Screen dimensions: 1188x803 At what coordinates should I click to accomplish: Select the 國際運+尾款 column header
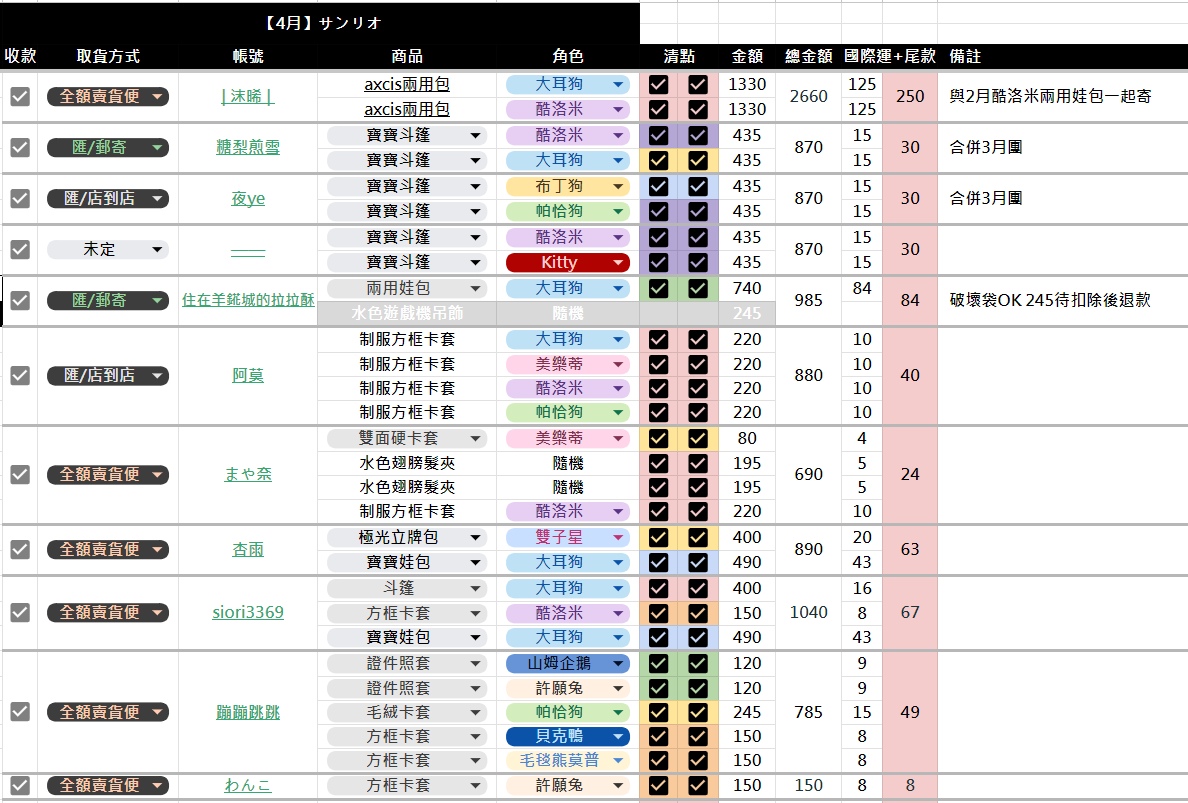pyautogui.click(x=889, y=56)
